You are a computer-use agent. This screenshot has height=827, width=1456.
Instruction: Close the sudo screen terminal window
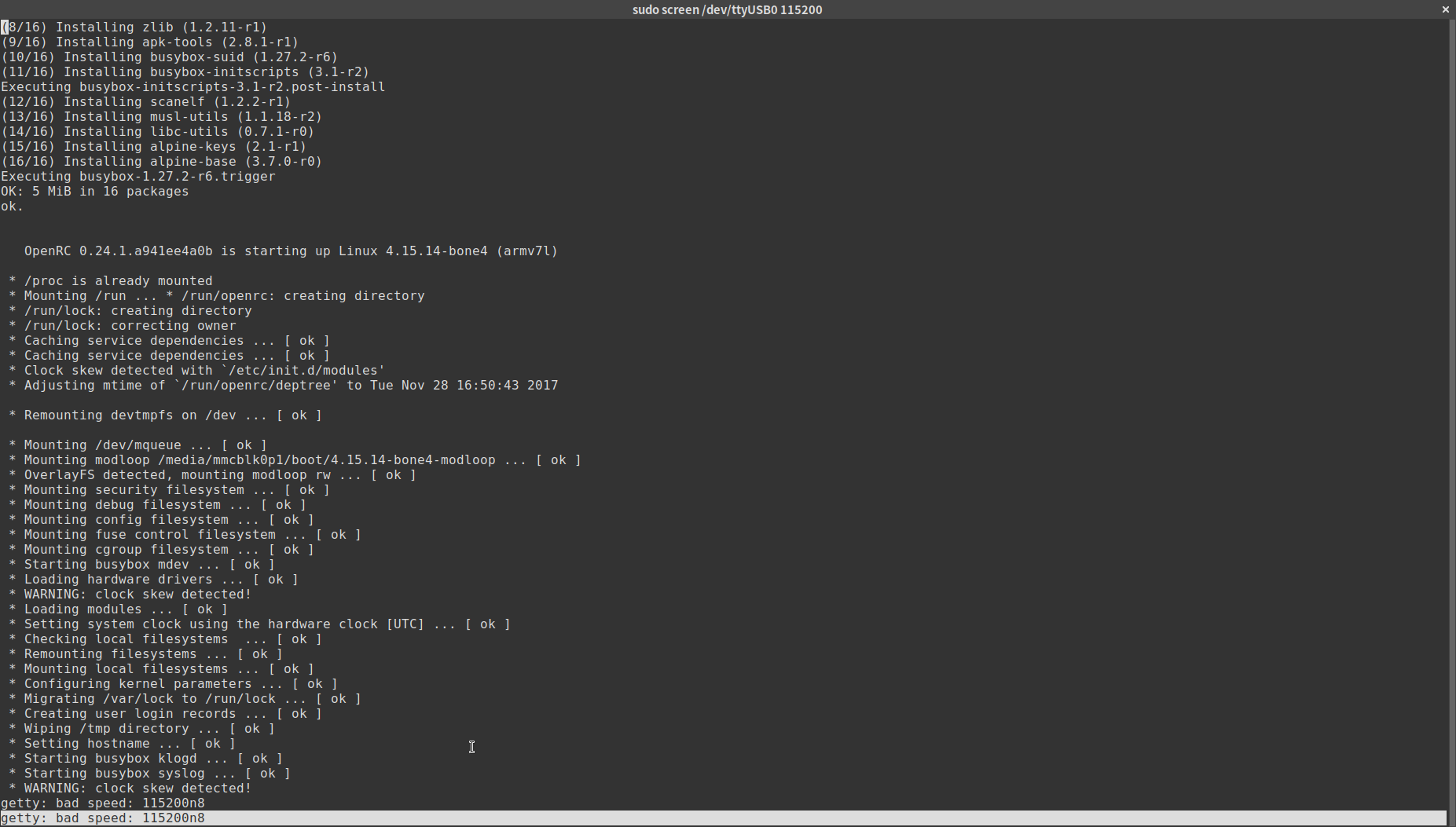pos(1445,9)
